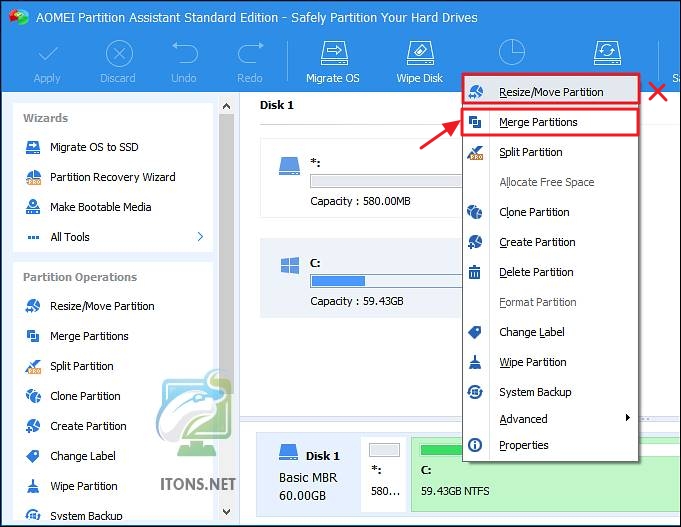Click the 580.00MB partition usage bar
This screenshot has height=527, width=681.
point(386,181)
